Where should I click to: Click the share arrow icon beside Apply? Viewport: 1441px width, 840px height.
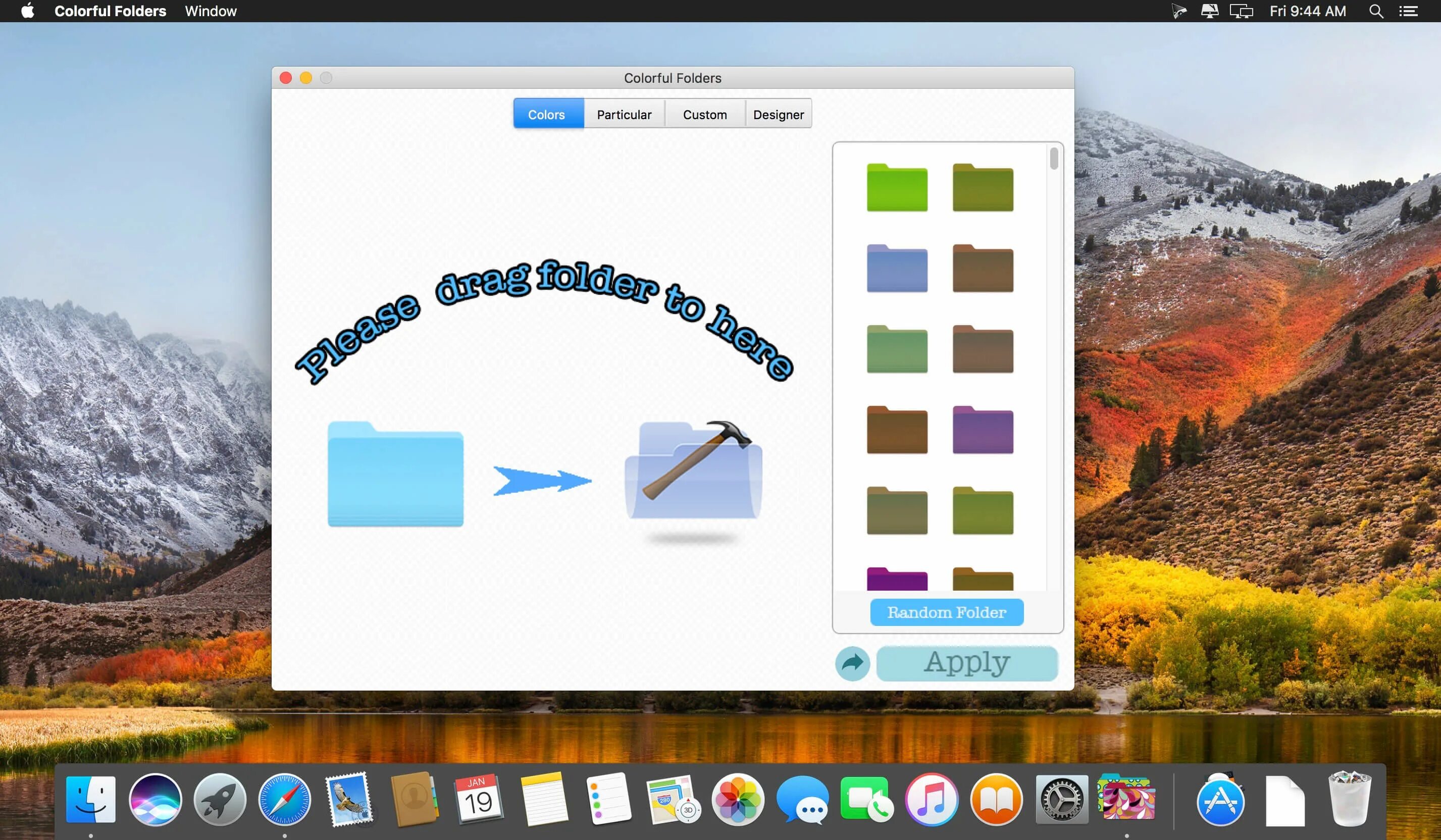click(852, 663)
